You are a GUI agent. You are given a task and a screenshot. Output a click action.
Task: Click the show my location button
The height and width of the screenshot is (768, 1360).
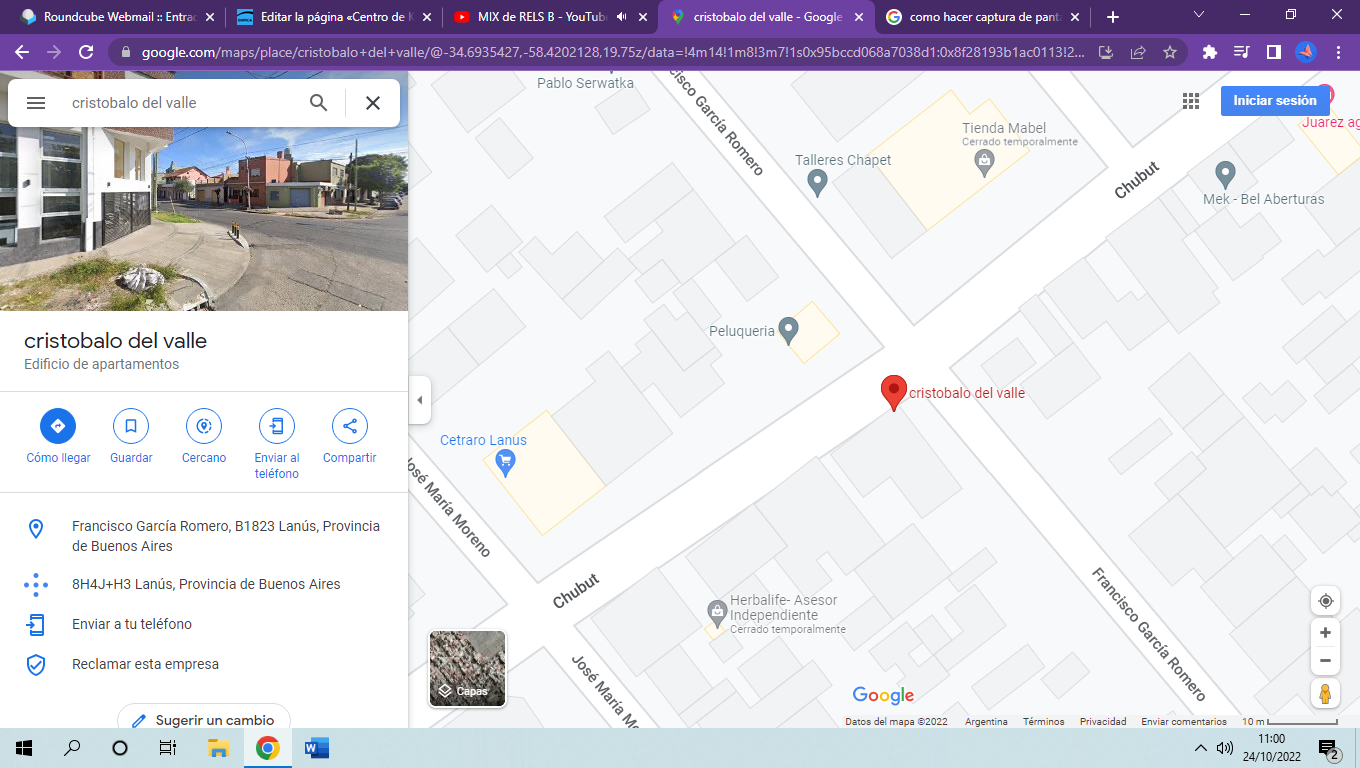pos(1325,601)
